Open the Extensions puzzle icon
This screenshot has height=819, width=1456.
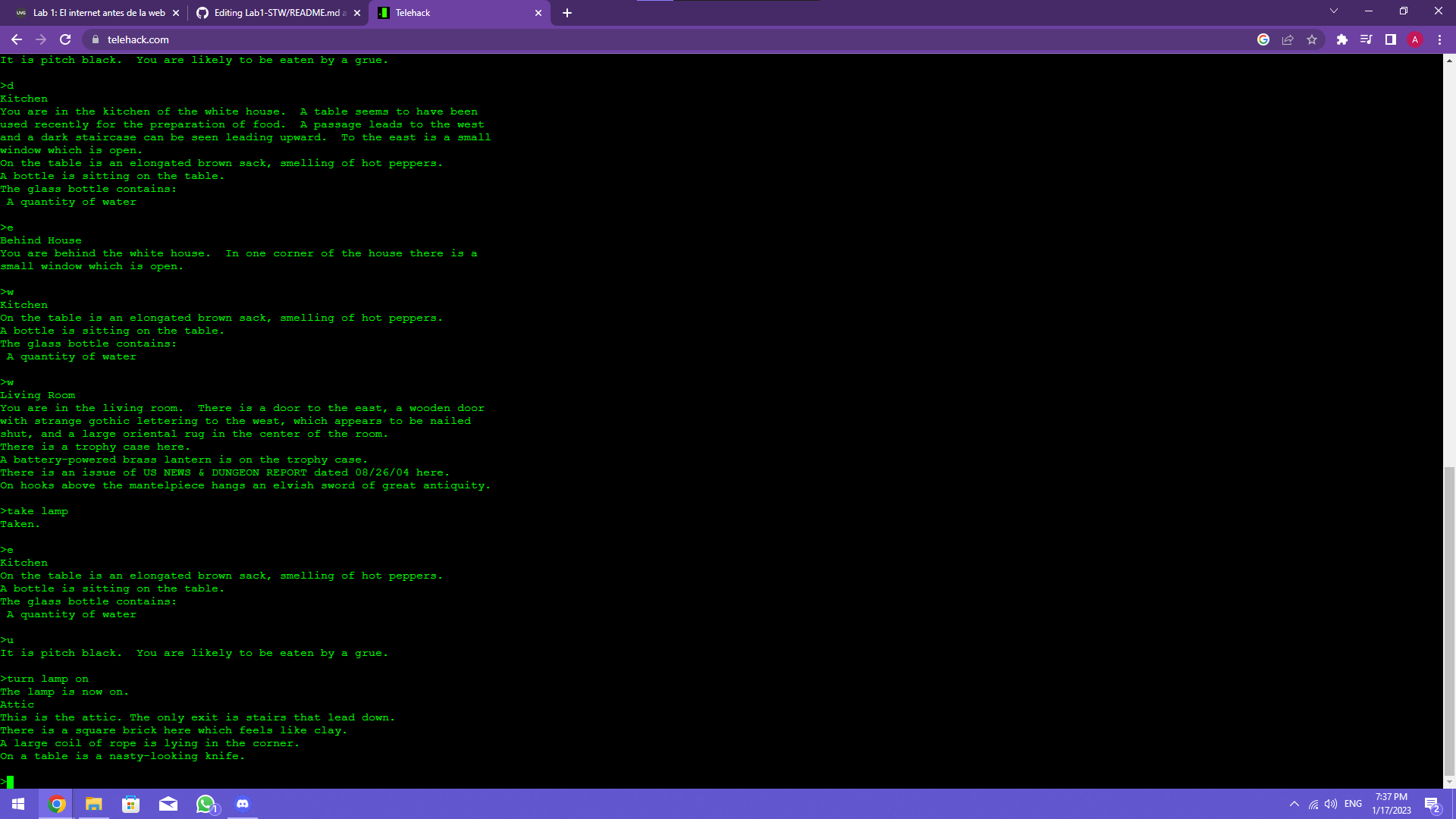[x=1341, y=39]
